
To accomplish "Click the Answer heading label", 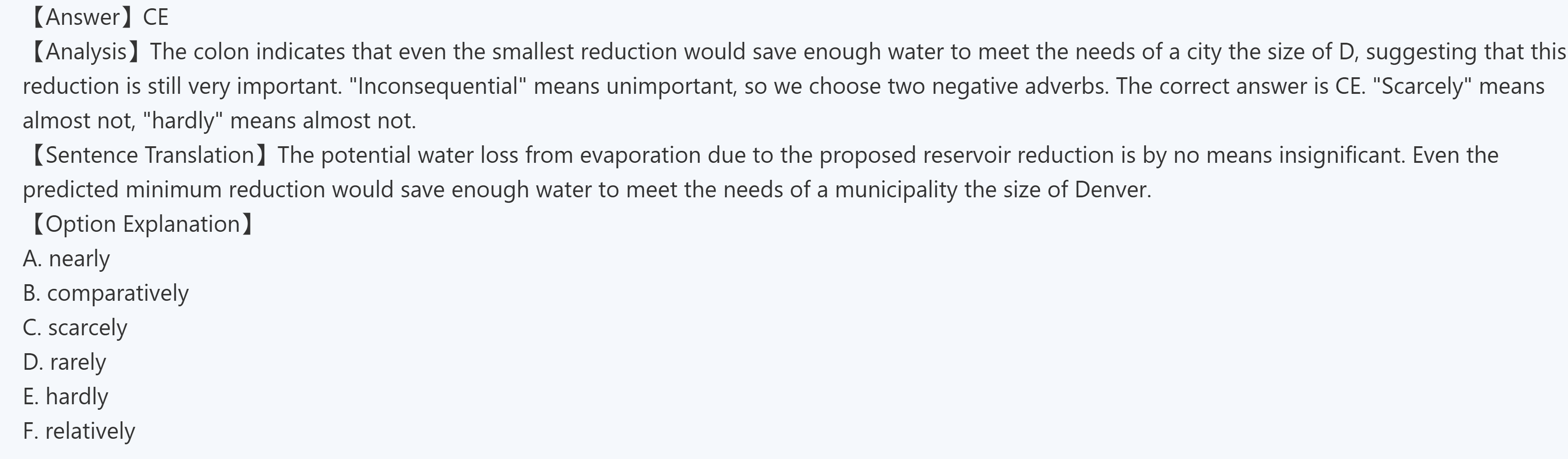I will (83, 17).
